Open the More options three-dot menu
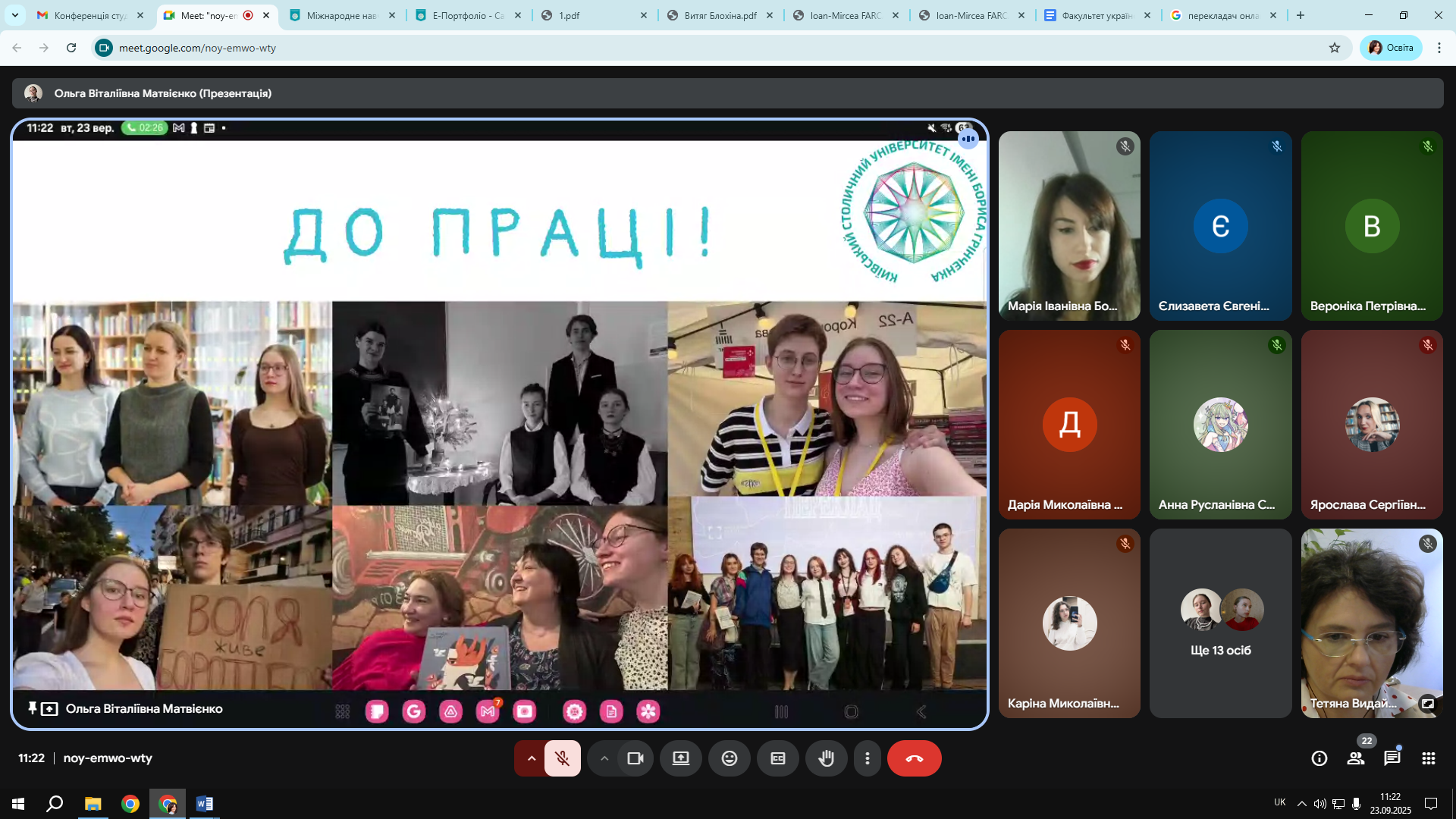1456x819 pixels. pos(867,758)
